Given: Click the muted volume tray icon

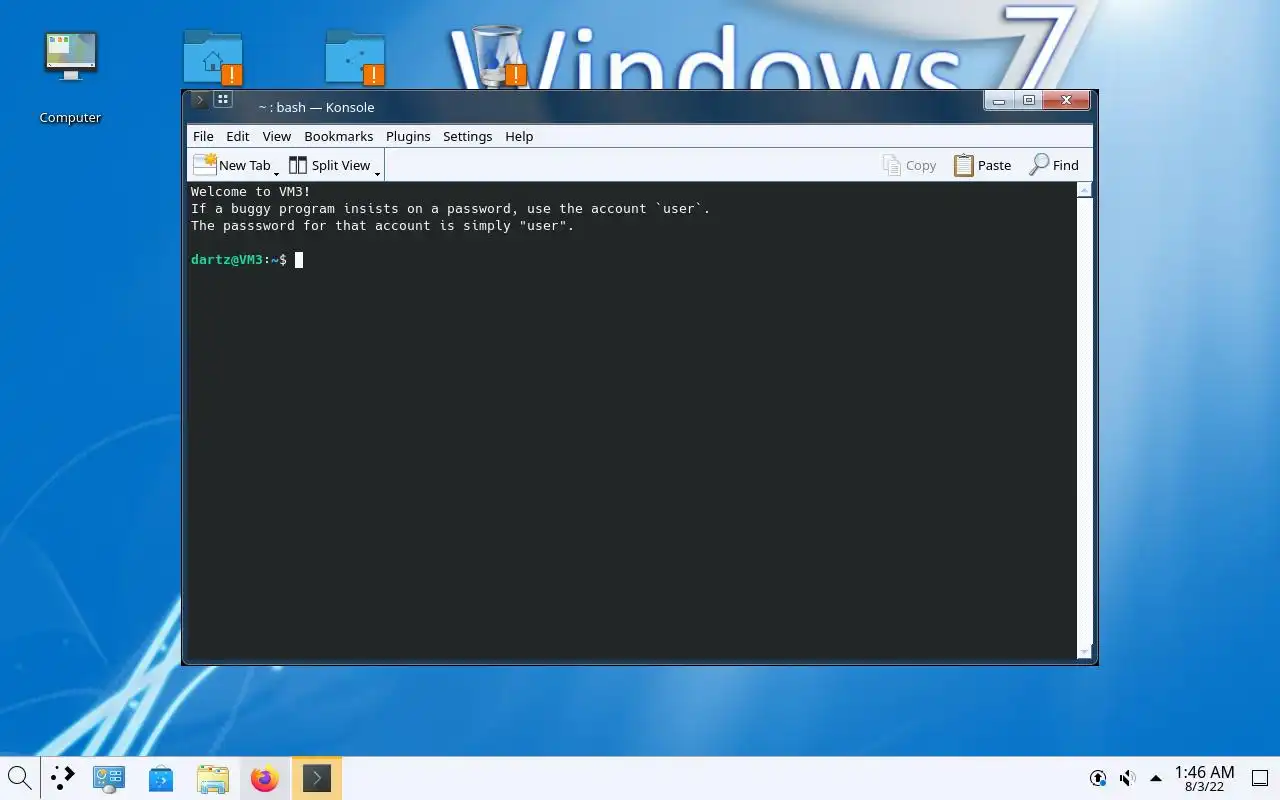Looking at the screenshot, I should tap(1127, 778).
